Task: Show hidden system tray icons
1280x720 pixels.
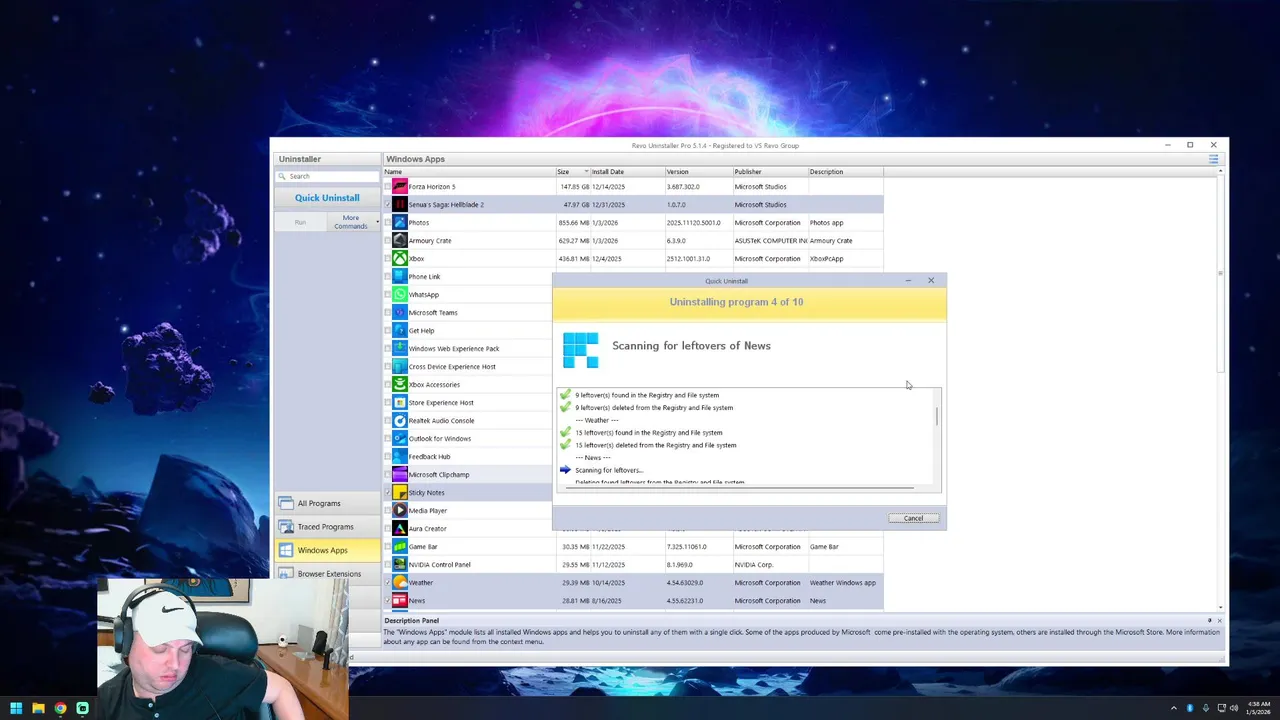Action: pos(1174,708)
